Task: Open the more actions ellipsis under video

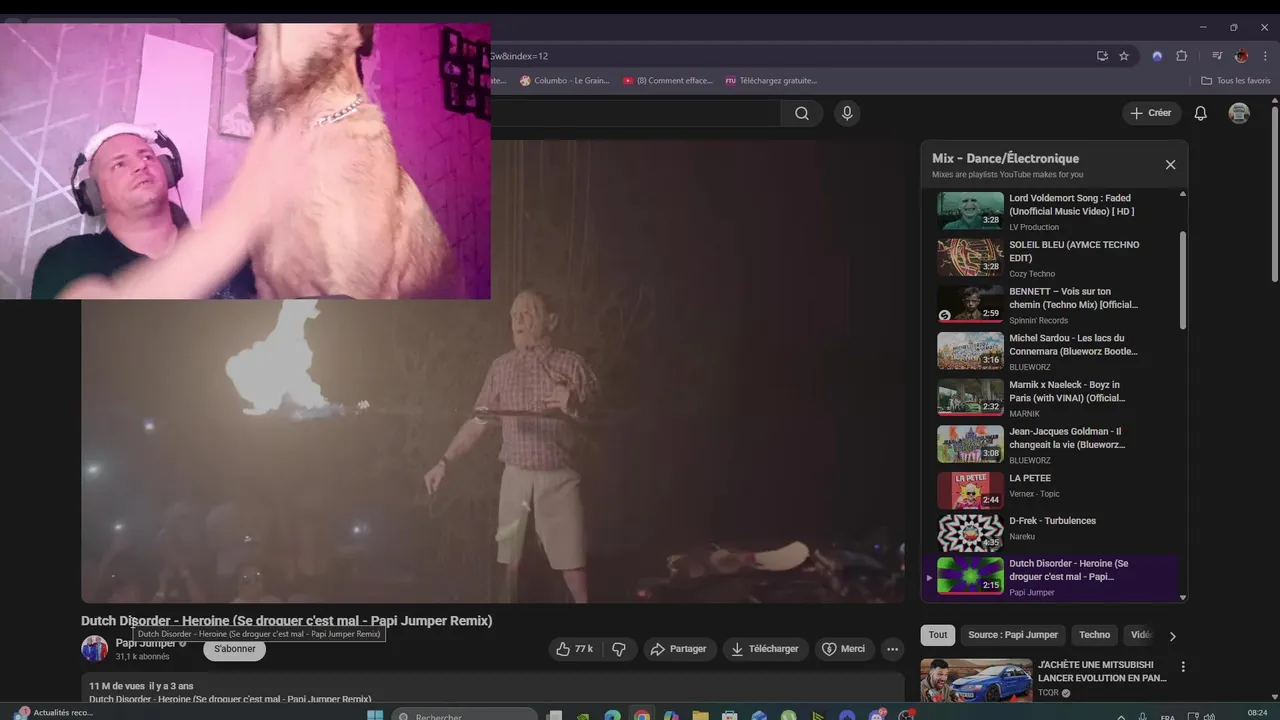Action: coord(892,649)
